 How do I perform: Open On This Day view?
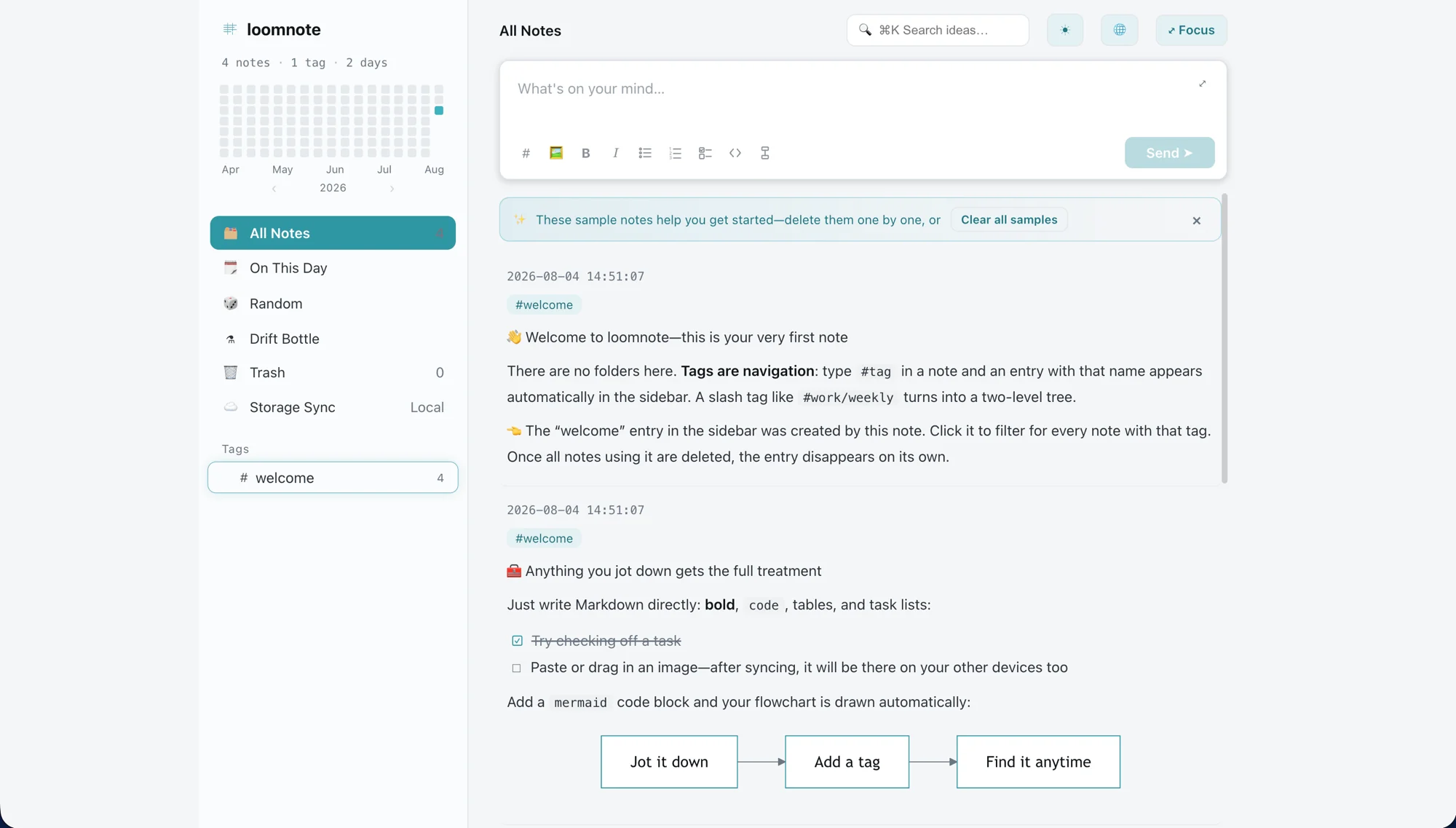pyautogui.click(x=333, y=268)
